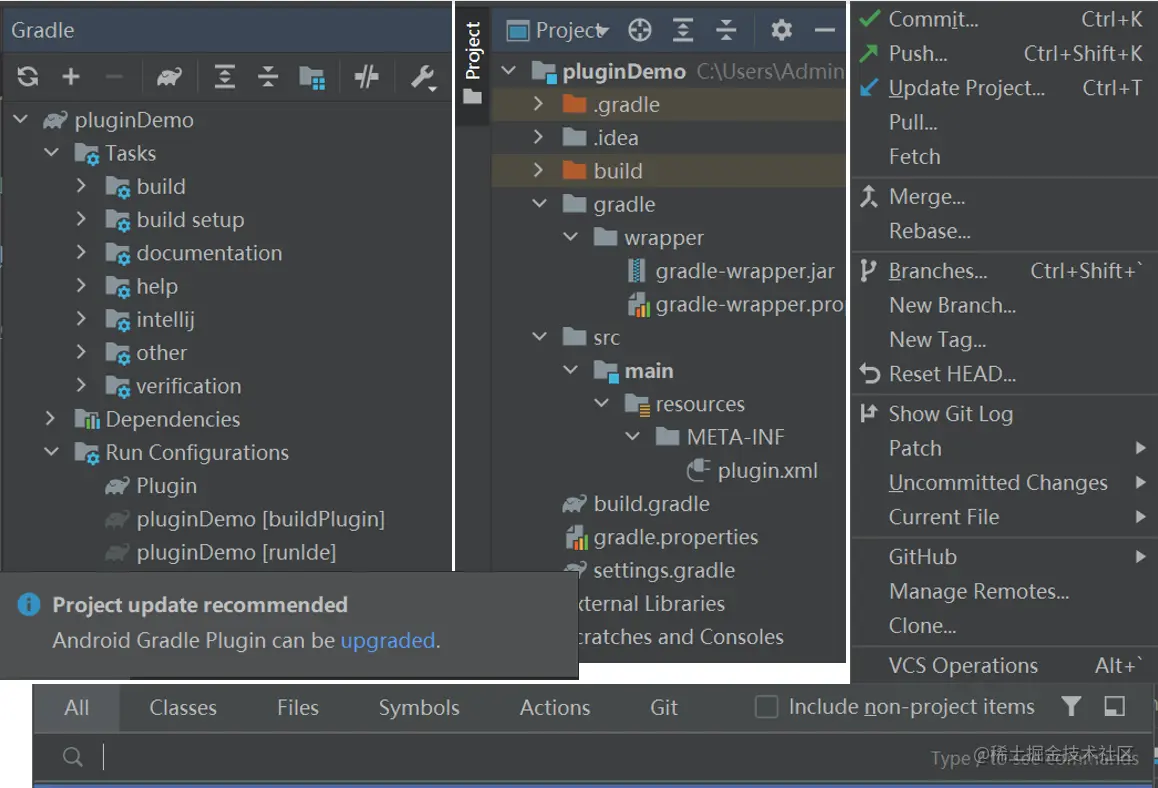Choose Show Git Log menu entry
The image size is (1158, 788).
[x=1003, y=414]
